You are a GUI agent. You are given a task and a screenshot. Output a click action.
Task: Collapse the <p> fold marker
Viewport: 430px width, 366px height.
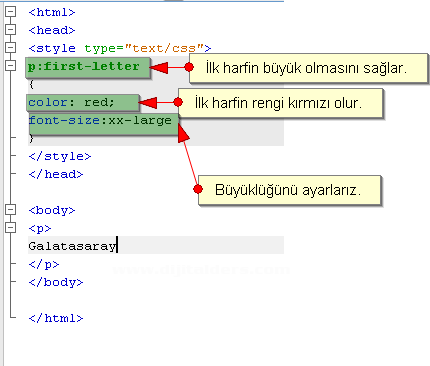tap(10, 228)
